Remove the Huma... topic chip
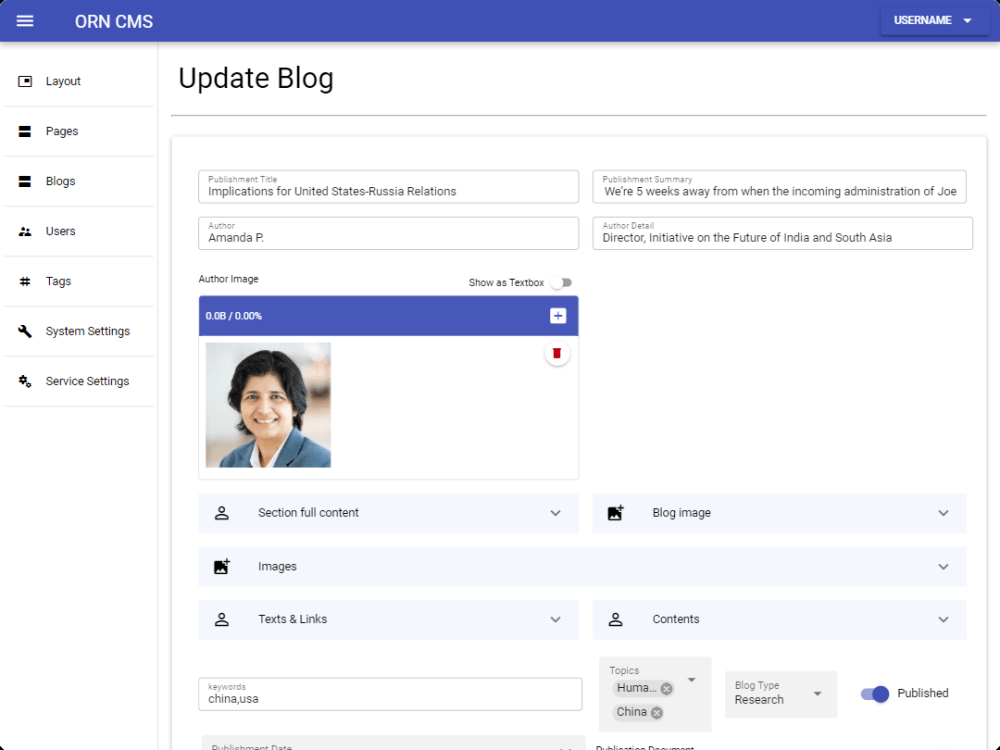 pos(666,689)
